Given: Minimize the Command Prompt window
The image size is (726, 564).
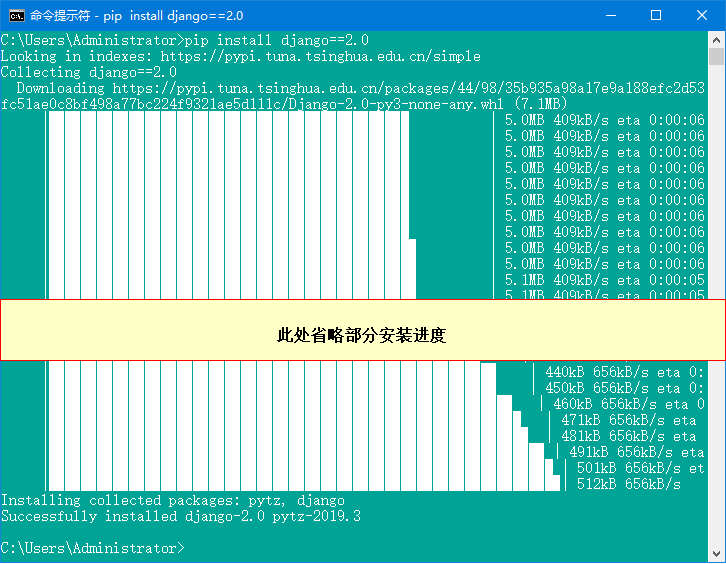Looking at the screenshot, I should (610, 16).
